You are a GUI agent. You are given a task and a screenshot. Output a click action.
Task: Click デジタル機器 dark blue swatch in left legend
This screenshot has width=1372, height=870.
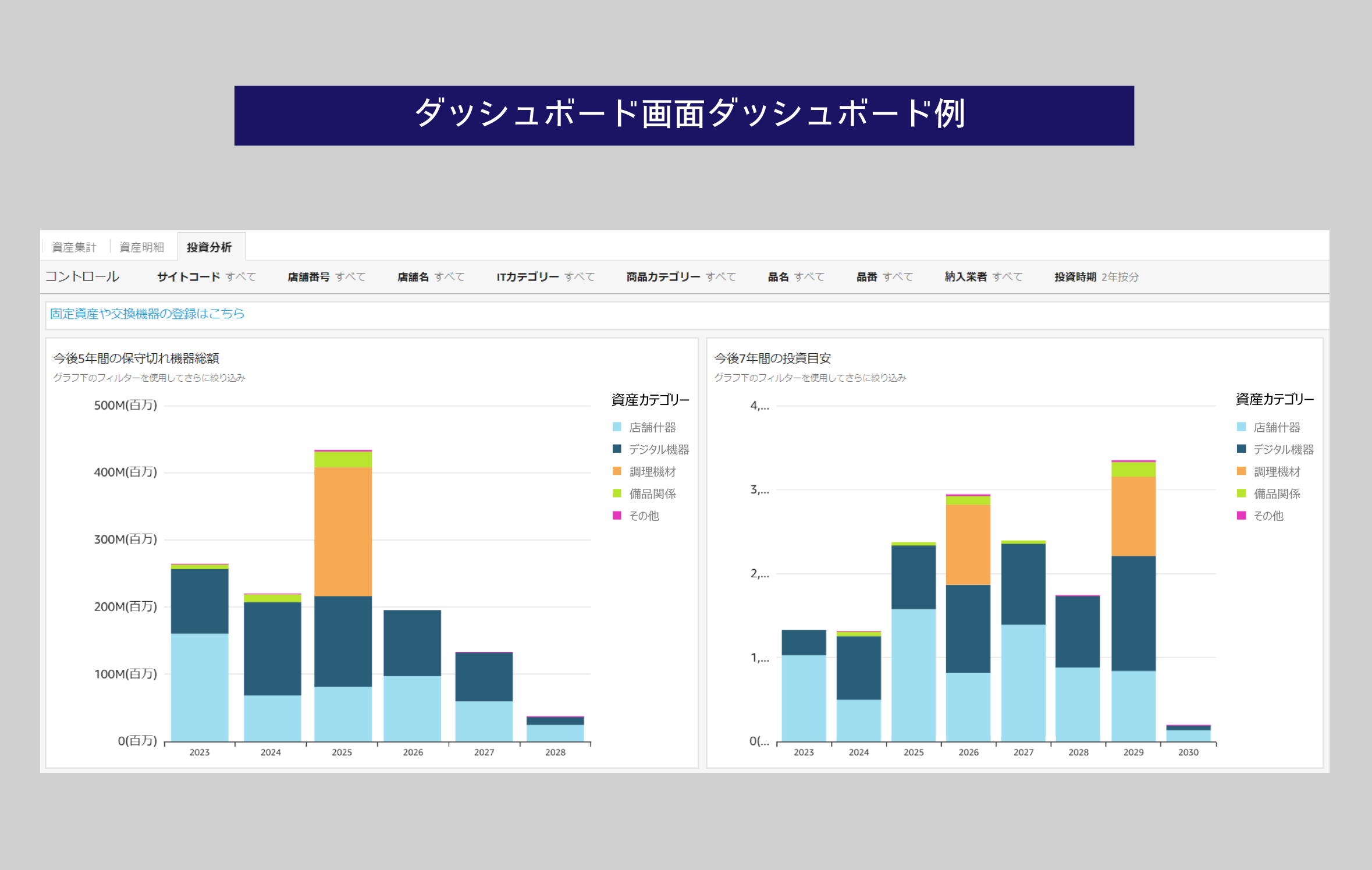point(617,449)
